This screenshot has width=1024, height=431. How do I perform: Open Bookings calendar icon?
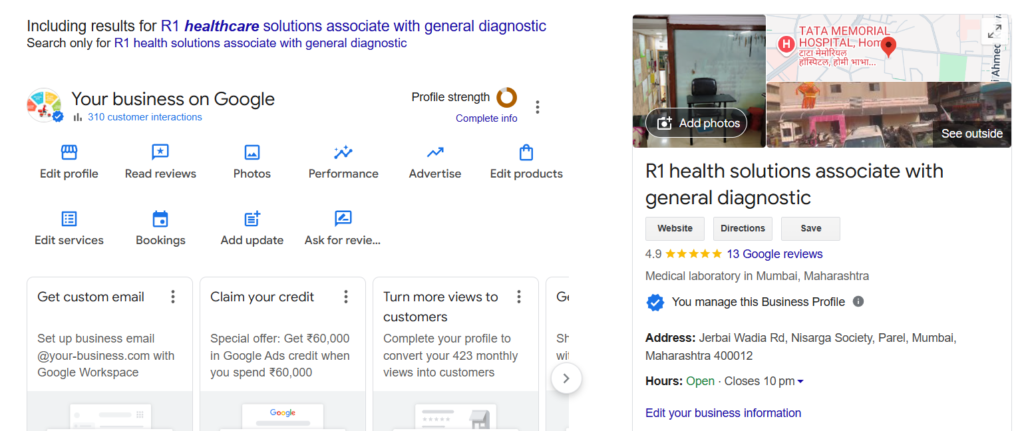pos(160,219)
